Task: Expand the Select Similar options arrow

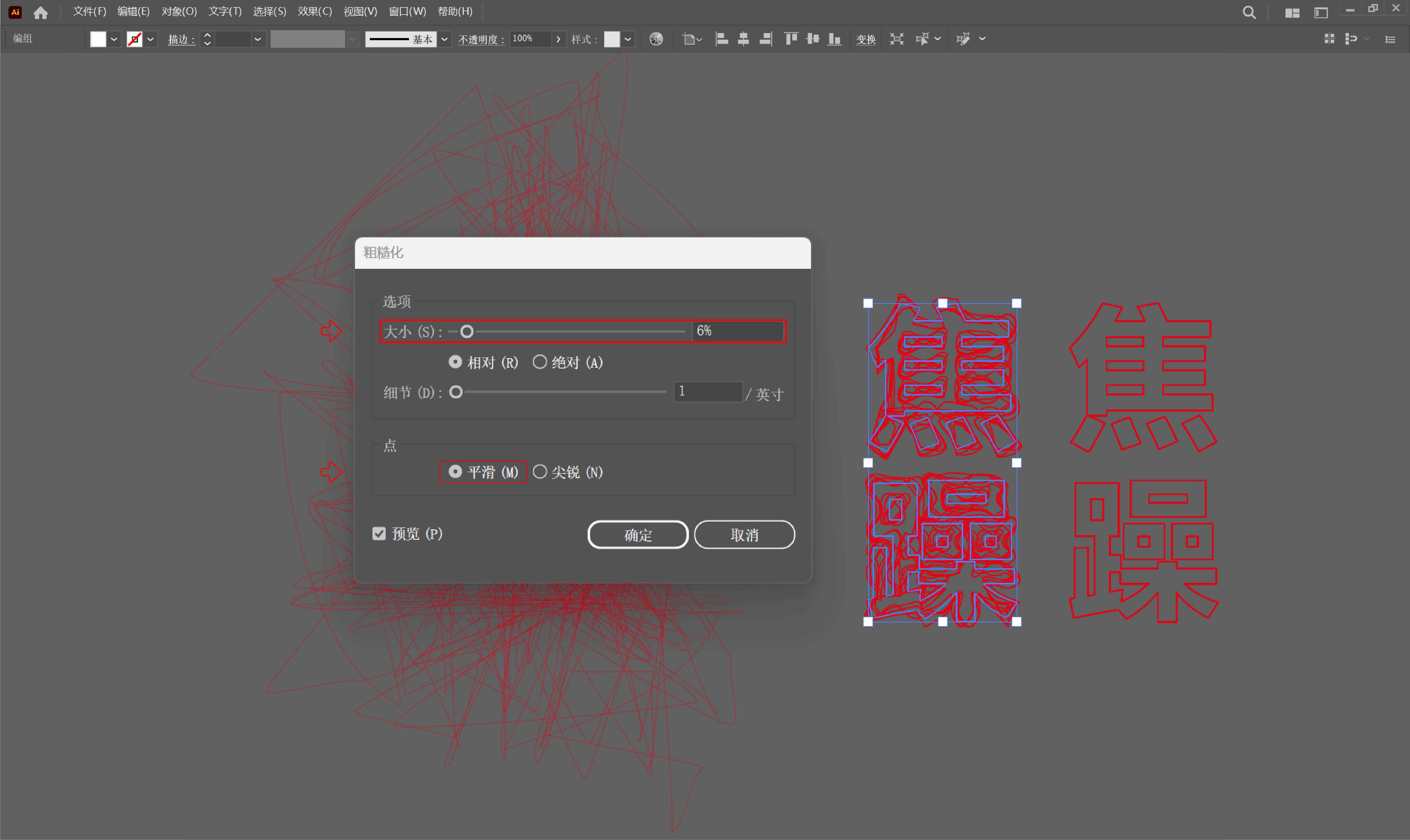Action: [937, 39]
